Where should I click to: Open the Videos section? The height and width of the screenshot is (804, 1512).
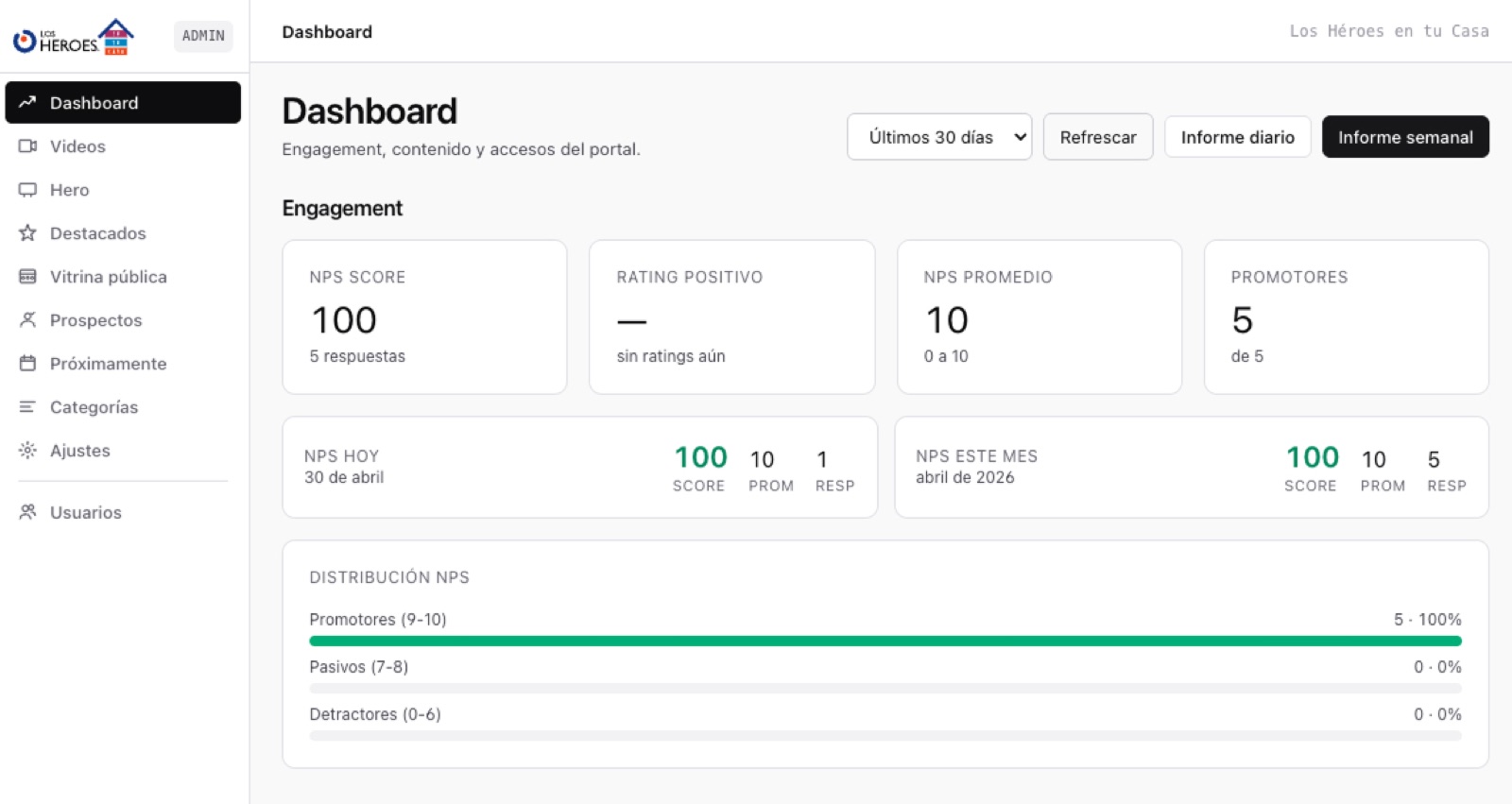tap(123, 145)
